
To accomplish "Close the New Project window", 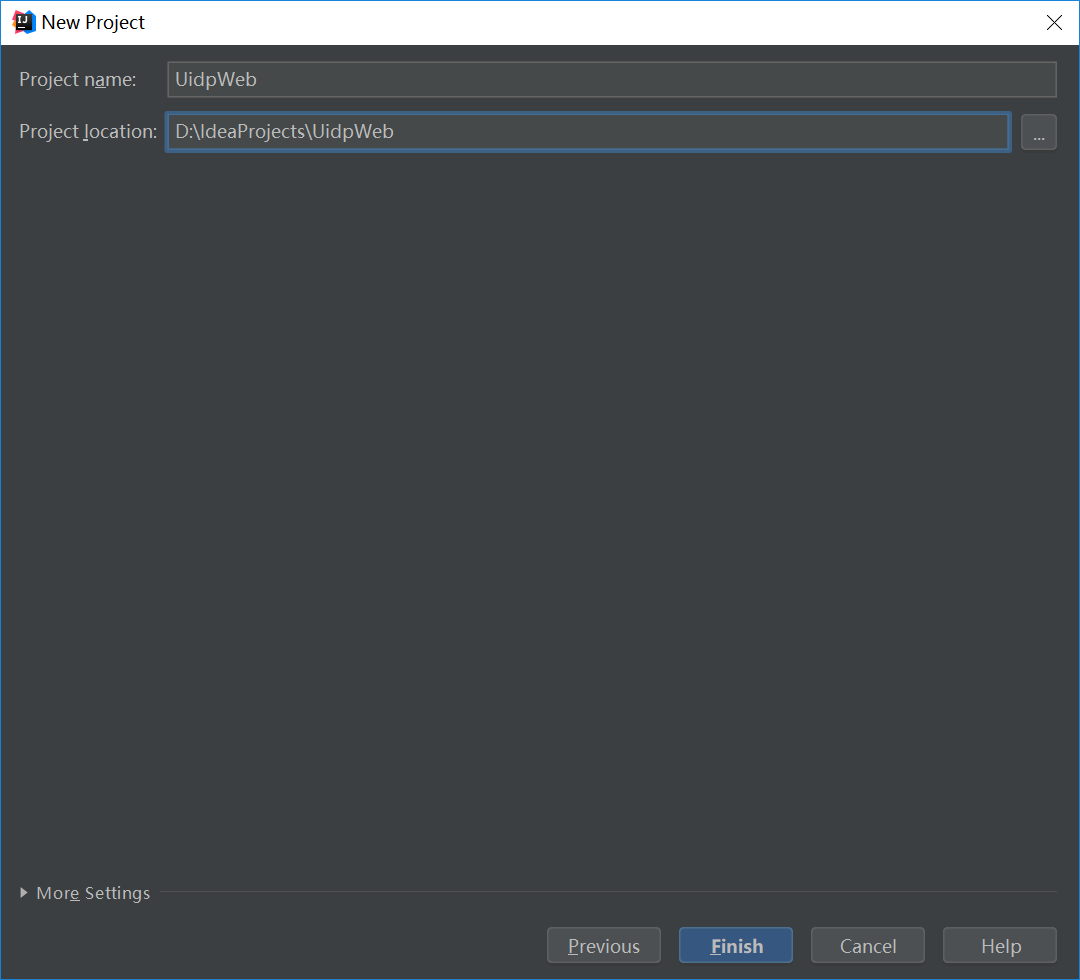I will coord(1054,23).
